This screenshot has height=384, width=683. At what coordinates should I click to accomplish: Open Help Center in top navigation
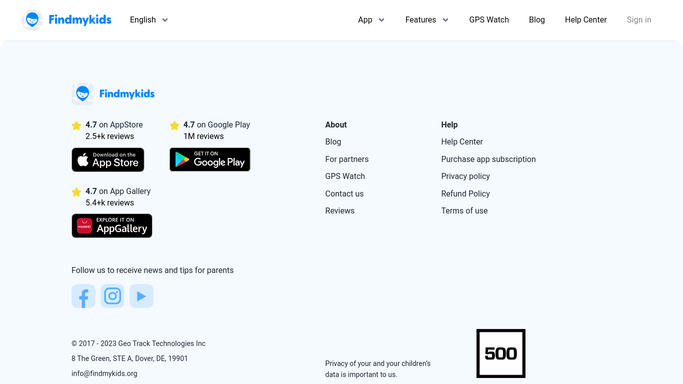[585, 20]
